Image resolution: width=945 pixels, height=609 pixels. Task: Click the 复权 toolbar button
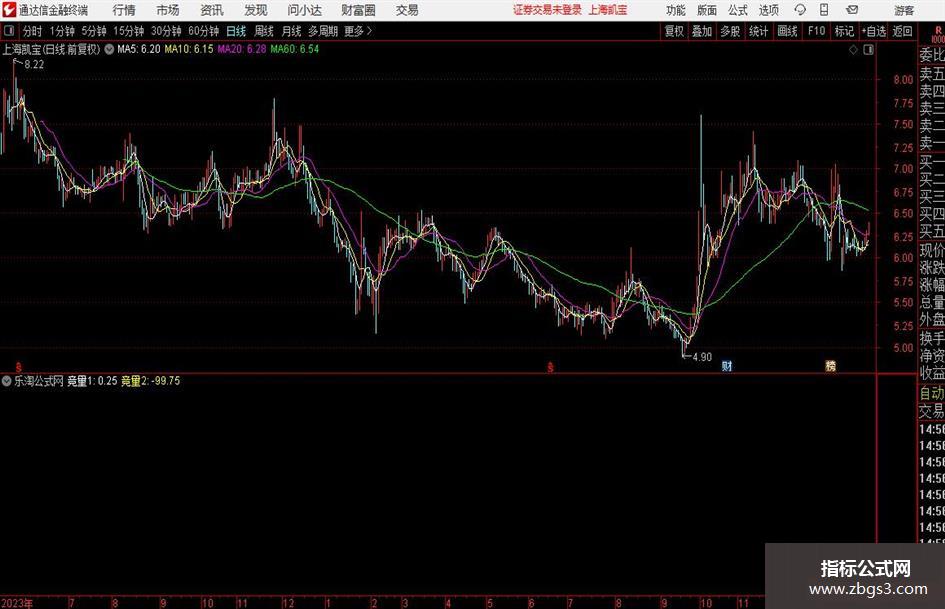click(674, 31)
